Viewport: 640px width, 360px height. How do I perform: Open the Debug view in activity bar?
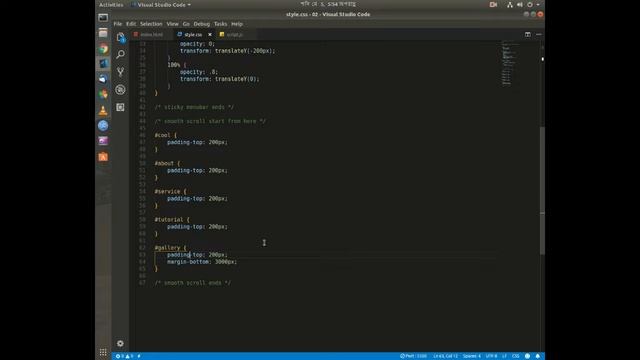120,89
